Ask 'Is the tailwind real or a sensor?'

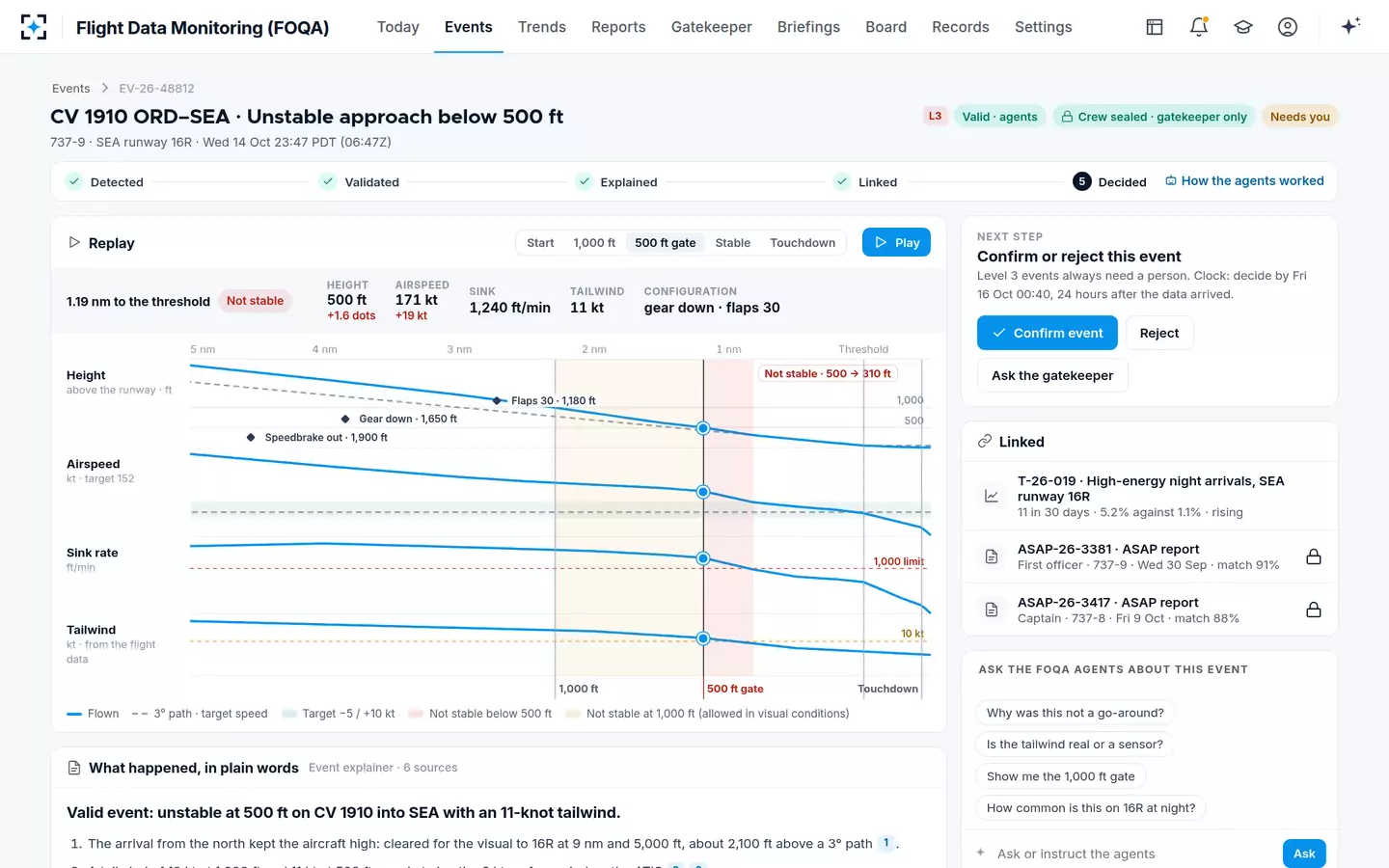1075,745
